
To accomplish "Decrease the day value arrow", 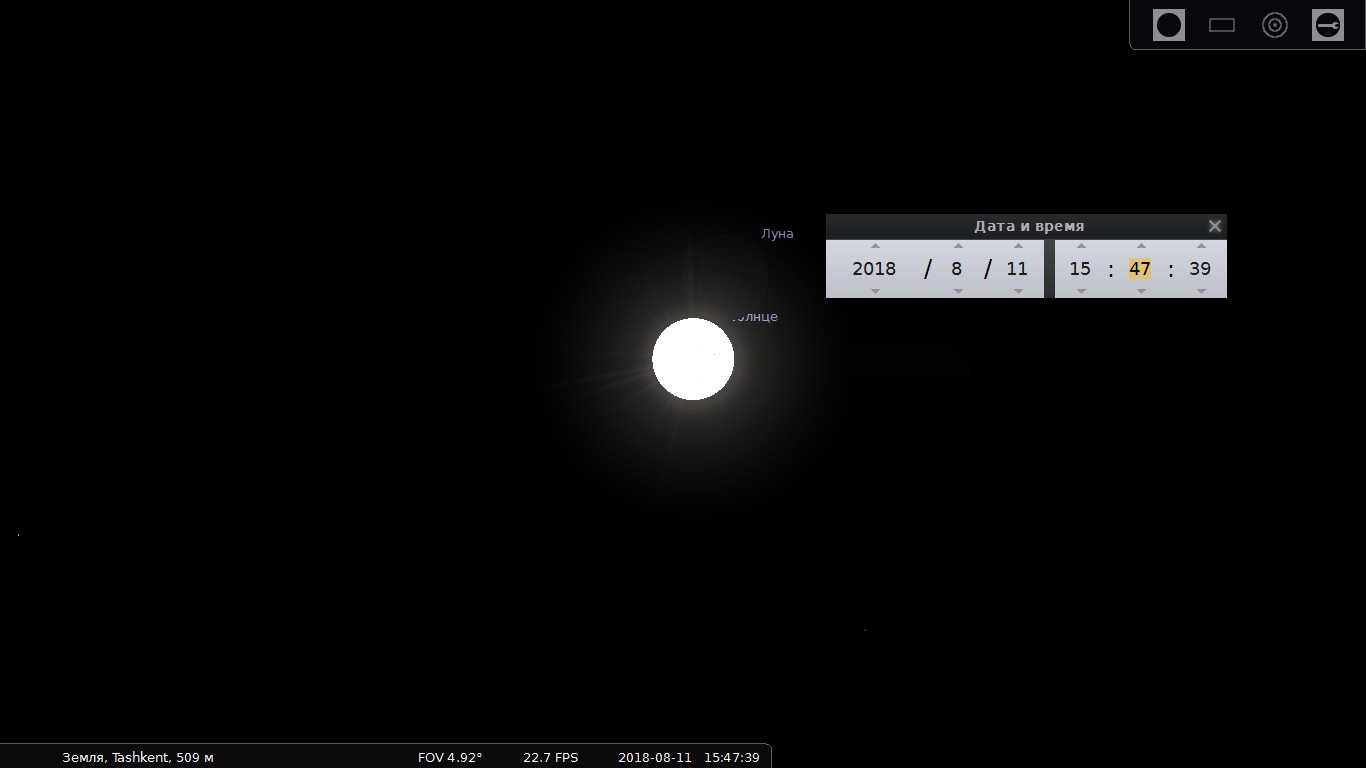I will (1018, 291).
